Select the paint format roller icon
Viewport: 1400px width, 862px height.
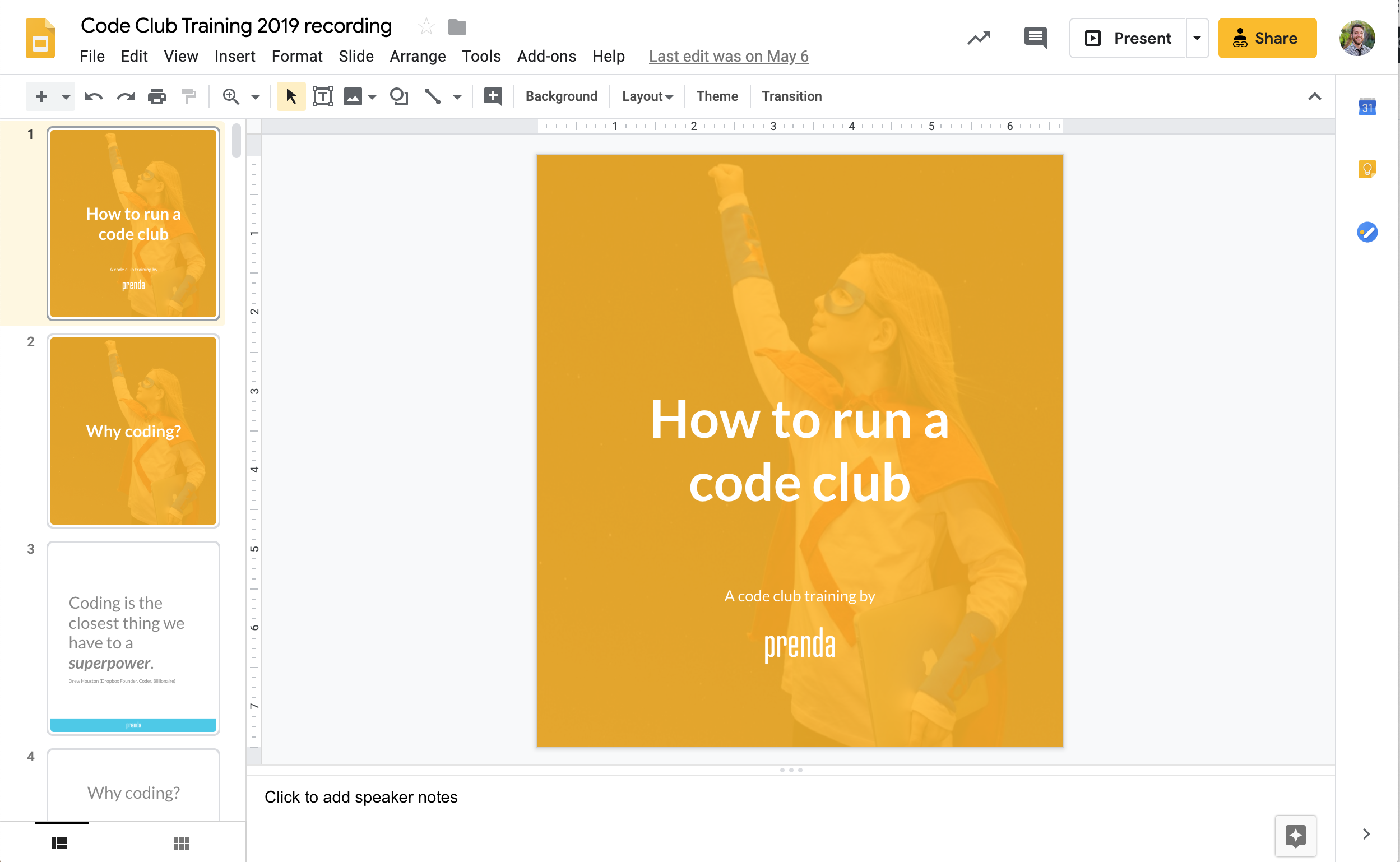pyautogui.click(x=188, y=96)
